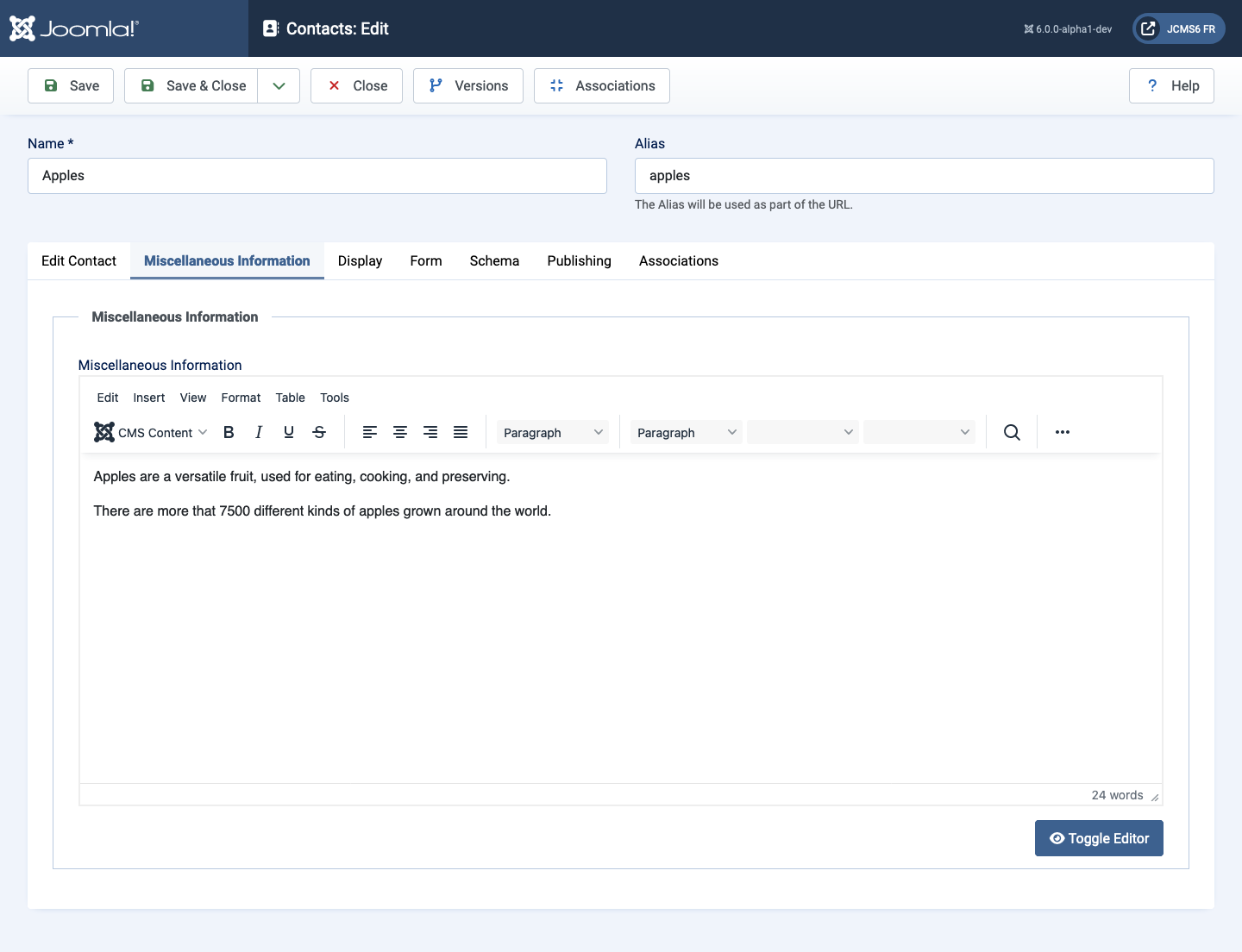Open the Format menu in editor

point(241,398)
